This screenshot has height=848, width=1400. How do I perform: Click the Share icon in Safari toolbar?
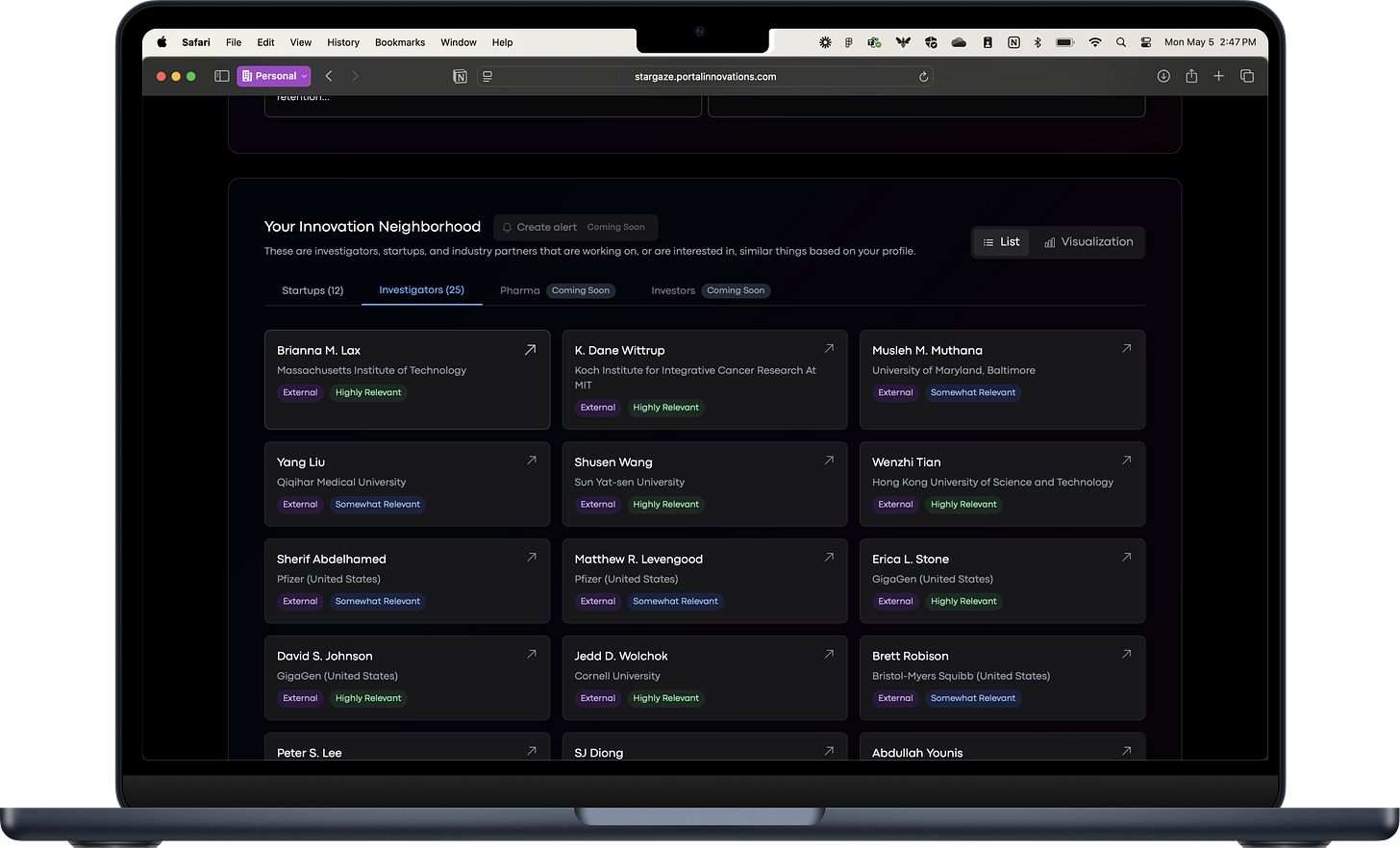click(1191, 76)
